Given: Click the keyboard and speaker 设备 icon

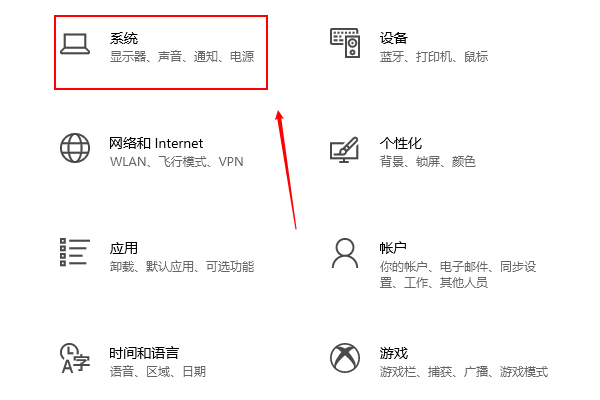Looking at the screenshot, I should tap(345, 43).
